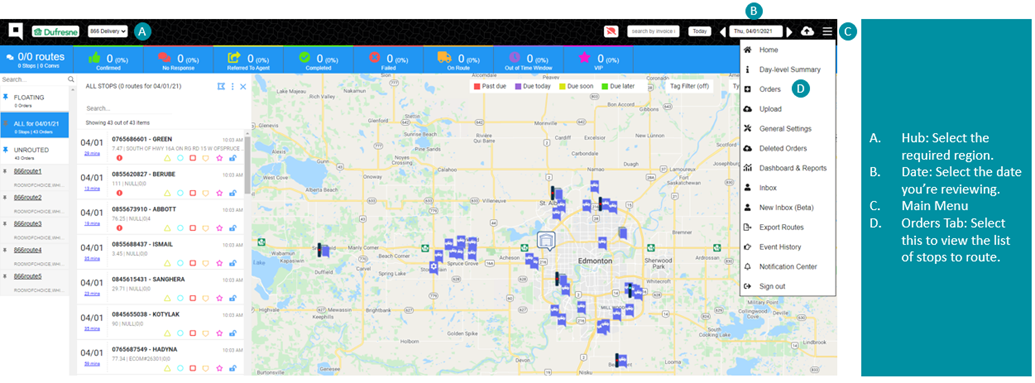The image size is (1035, 383).
Task: Click the VIP star status icon
Action: (x=584, y=57)
